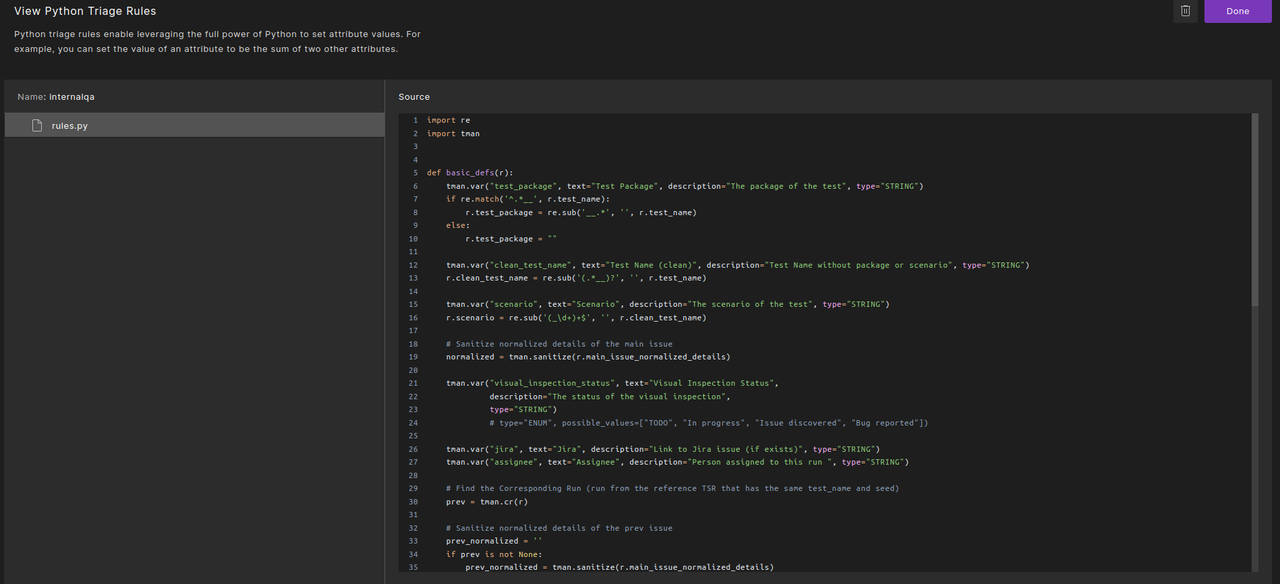Place cursor on "def basic_defs(r):" line
Screen dimensions: 1280x584
coord(469,173)
